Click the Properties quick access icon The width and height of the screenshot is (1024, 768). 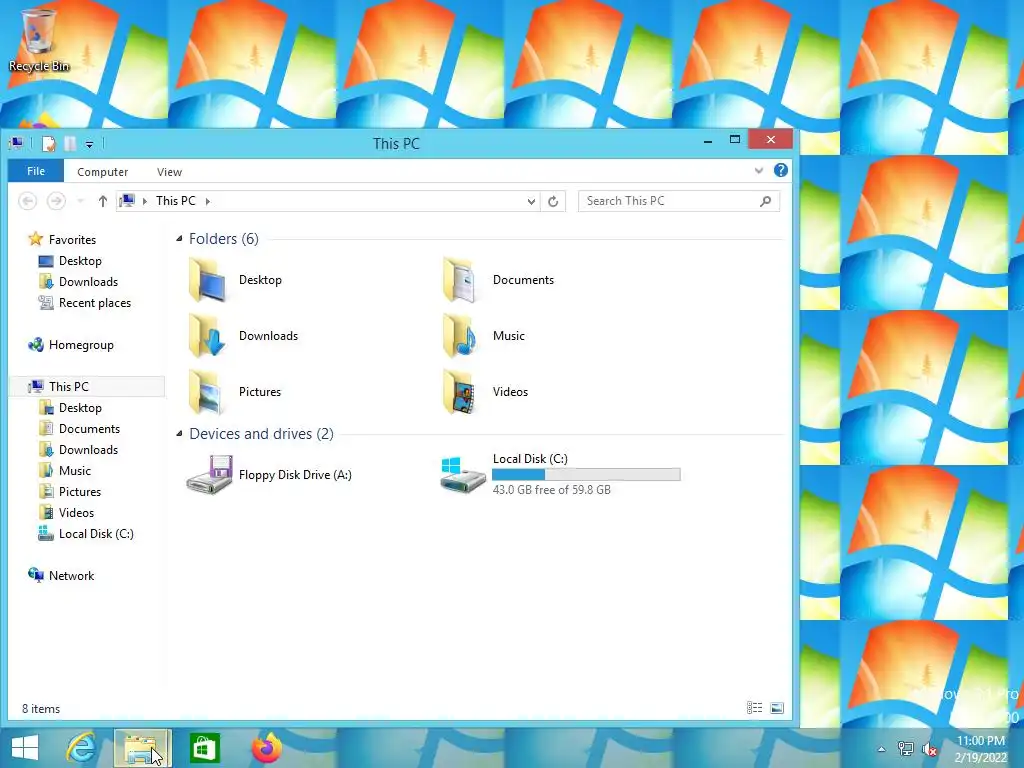[x=48, y=144]
